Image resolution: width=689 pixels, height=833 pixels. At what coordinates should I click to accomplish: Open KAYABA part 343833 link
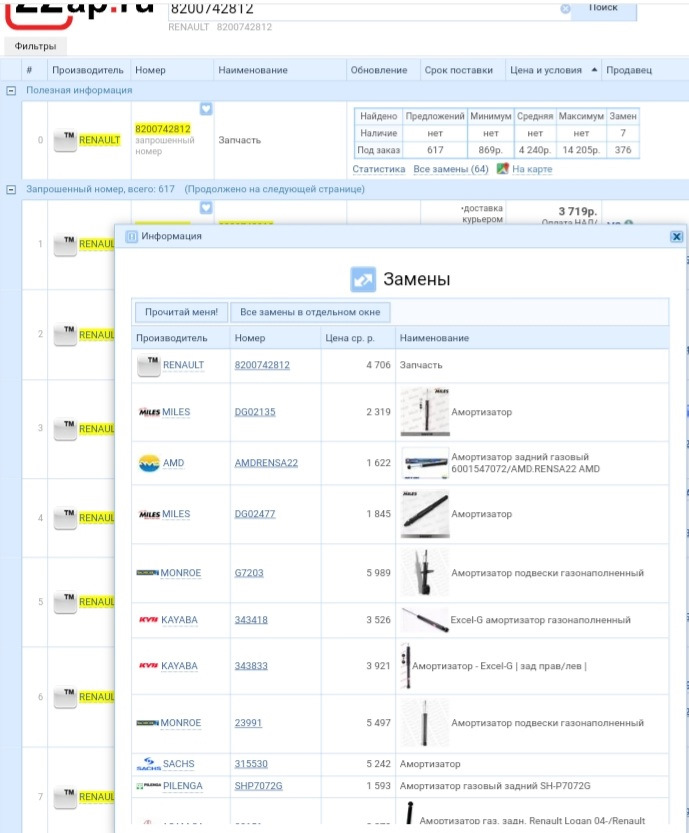pyautogui.click(x=251, y=666)
